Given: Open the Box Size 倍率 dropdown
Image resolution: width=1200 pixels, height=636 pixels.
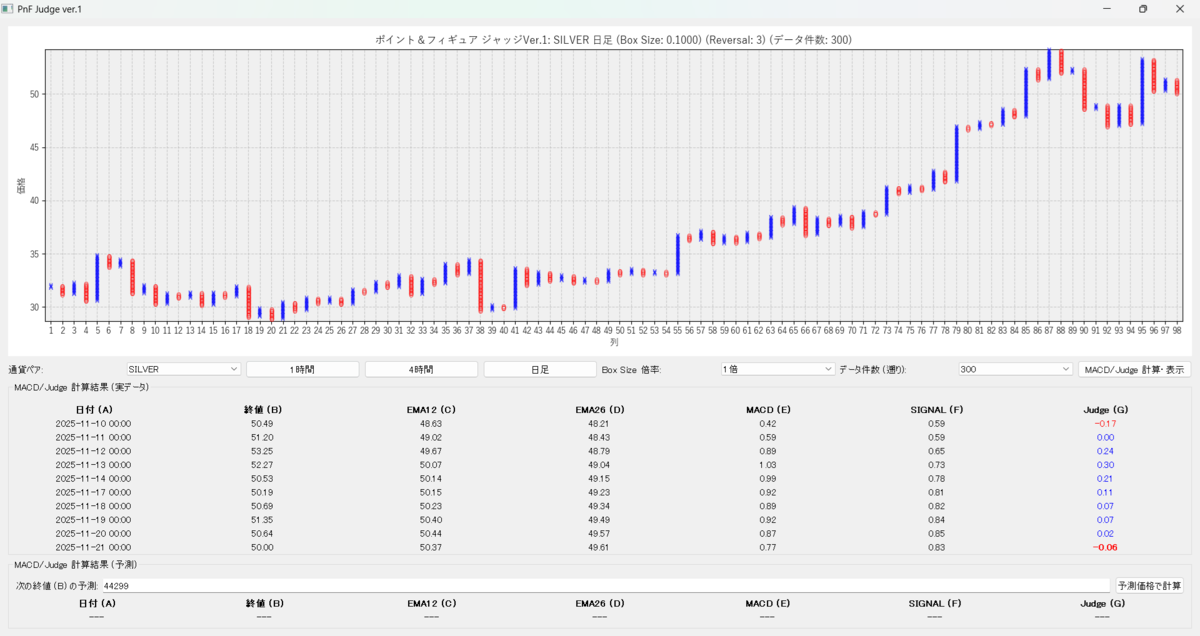Looking at the screenshot, I should [777, 369].
